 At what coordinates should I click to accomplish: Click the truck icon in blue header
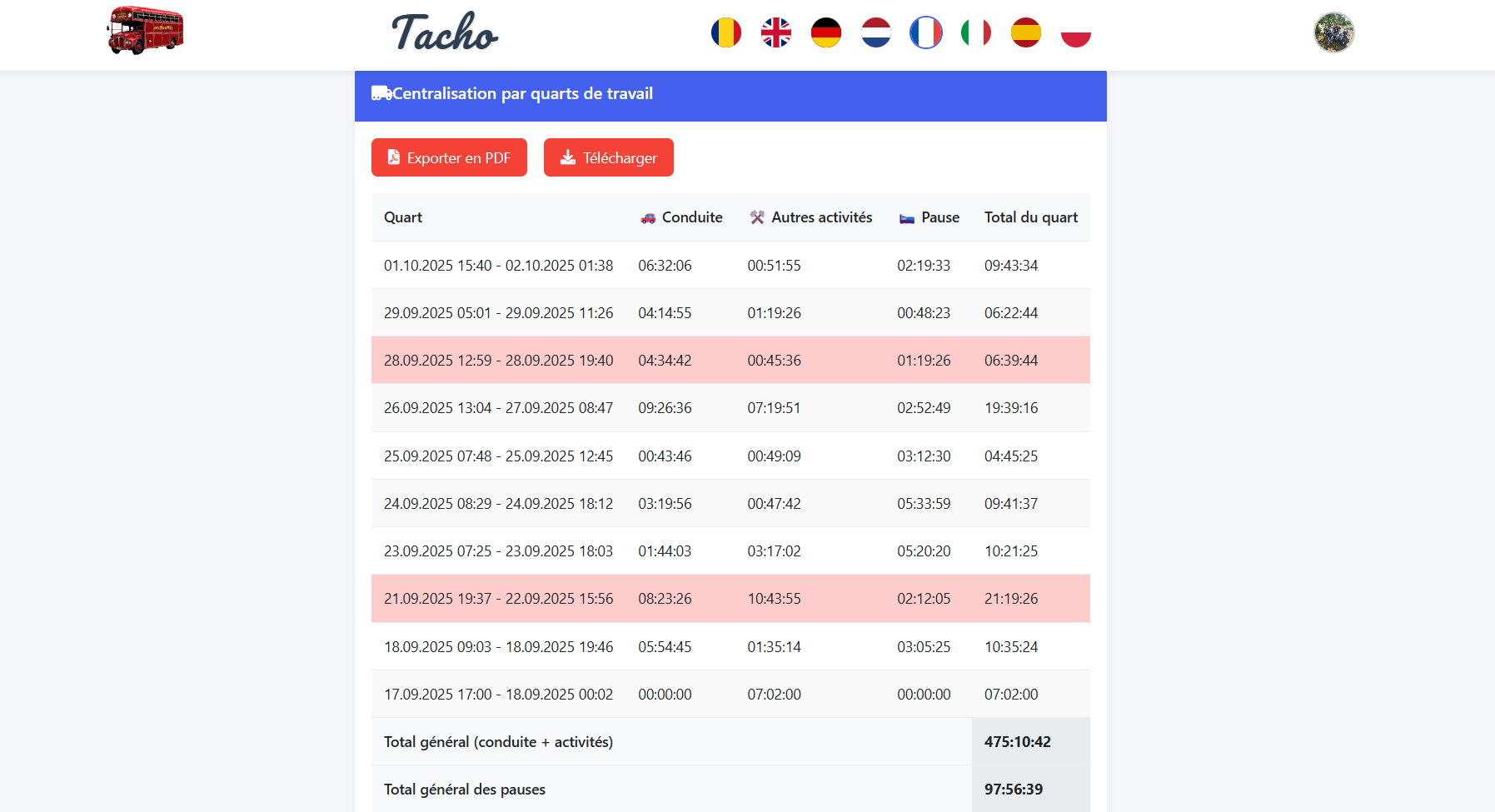(x=381, y=93)
